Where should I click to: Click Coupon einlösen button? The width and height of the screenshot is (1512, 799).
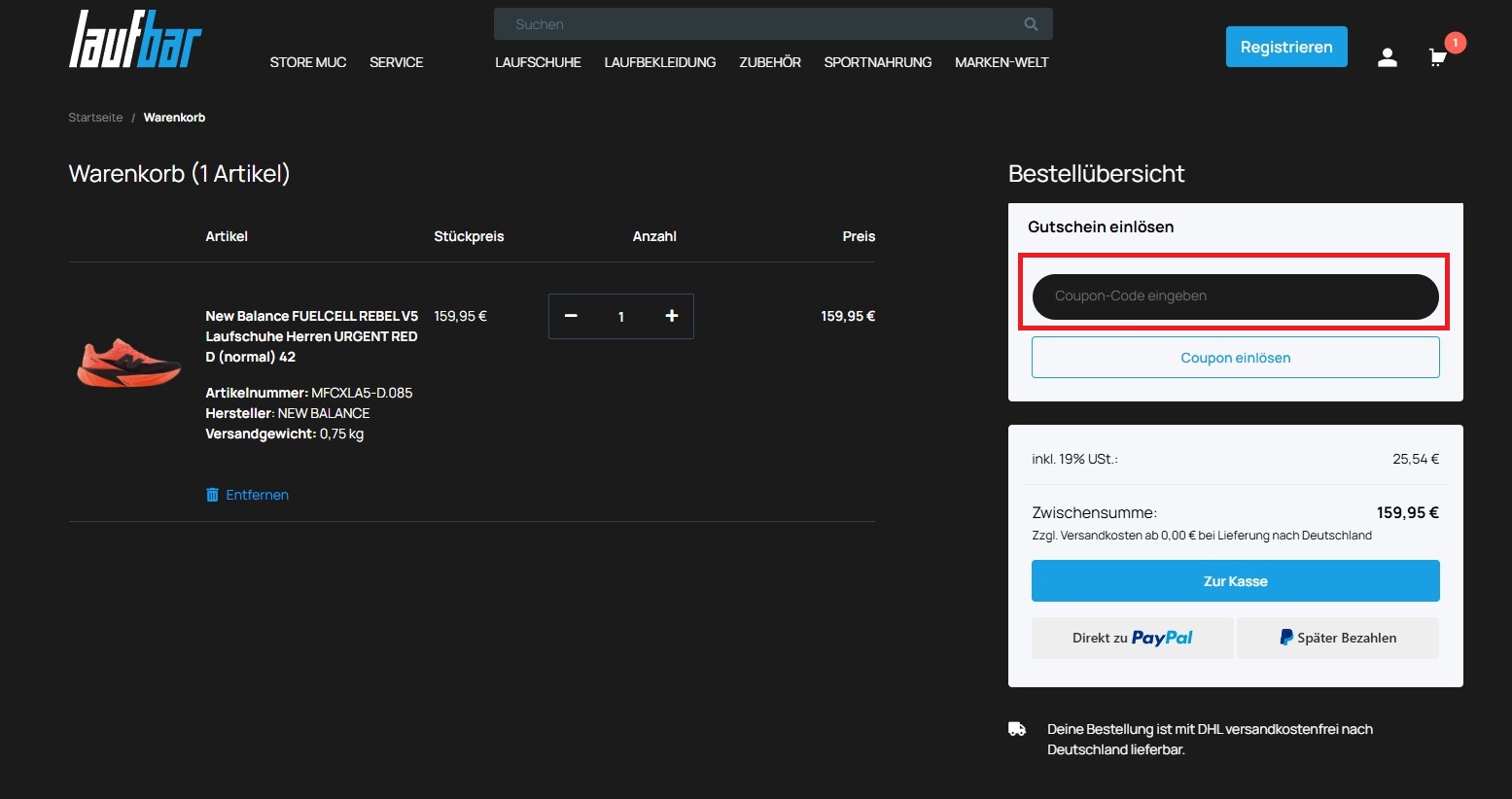pos(1235,358)
